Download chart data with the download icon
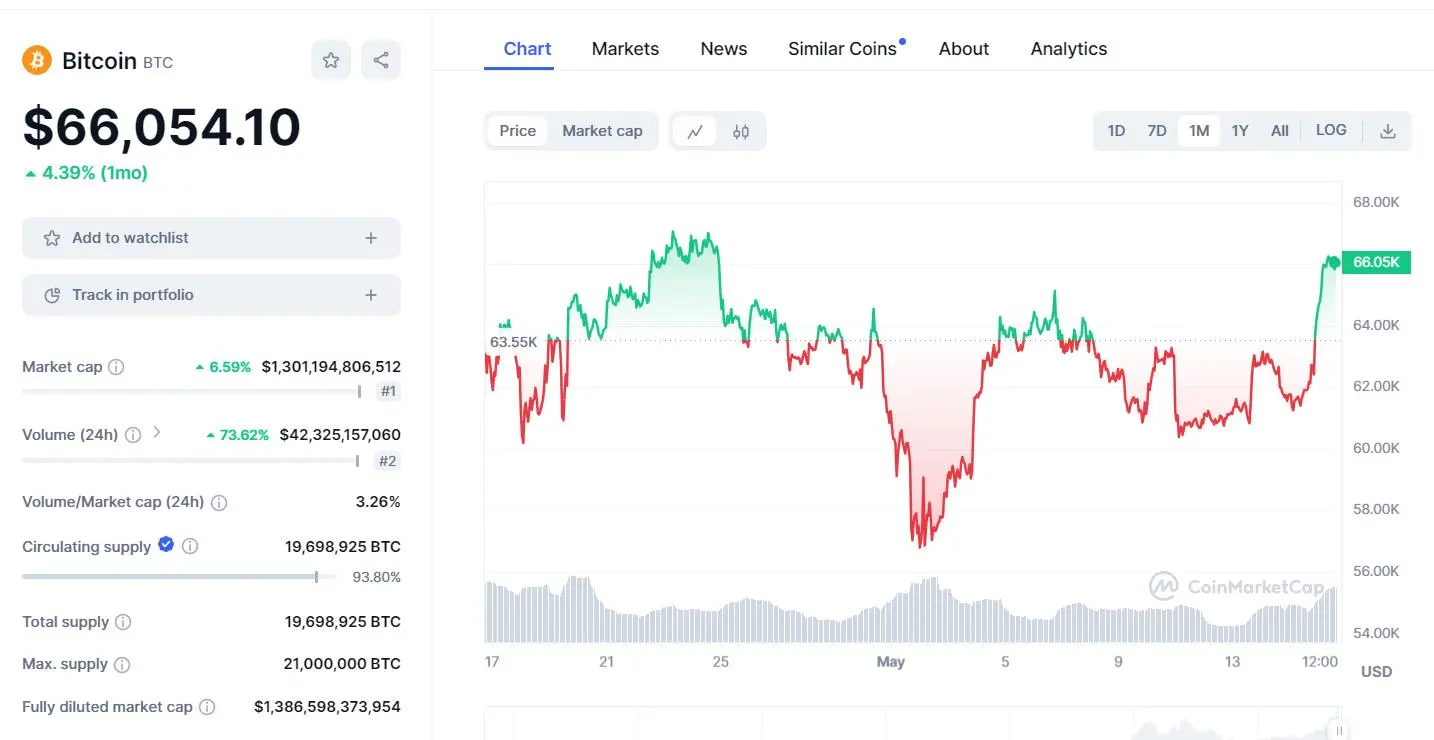1434x740 pixels. 1388,131
